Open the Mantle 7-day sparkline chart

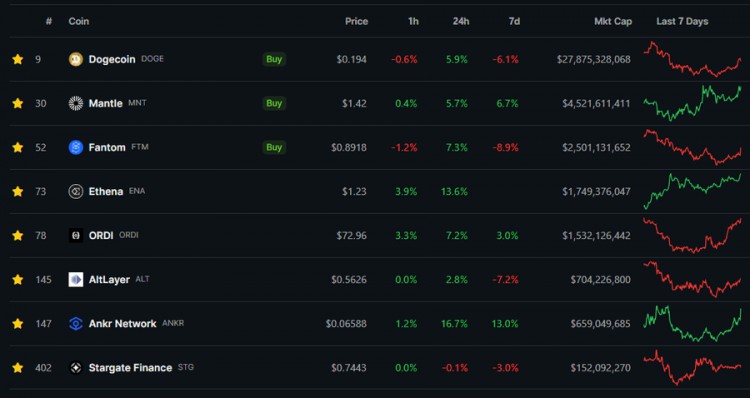coord(692,102)
